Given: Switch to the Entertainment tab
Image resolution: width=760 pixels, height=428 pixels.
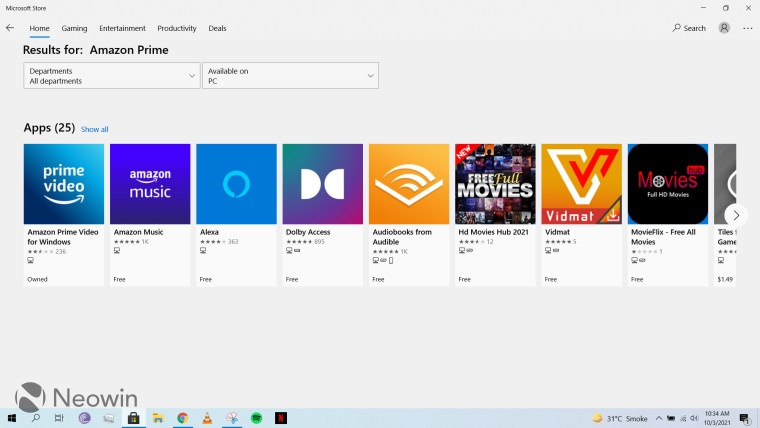Looking at the screenshot, I should 122,28.
